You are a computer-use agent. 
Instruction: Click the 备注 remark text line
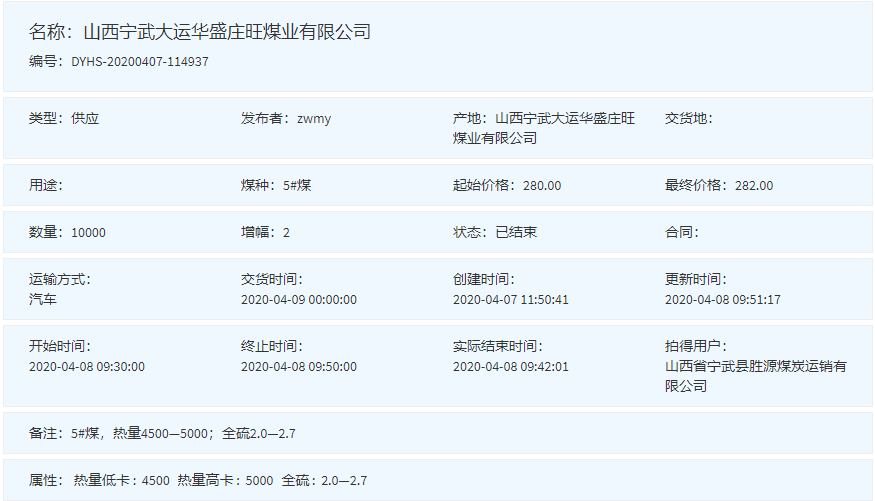coord(162,433)
